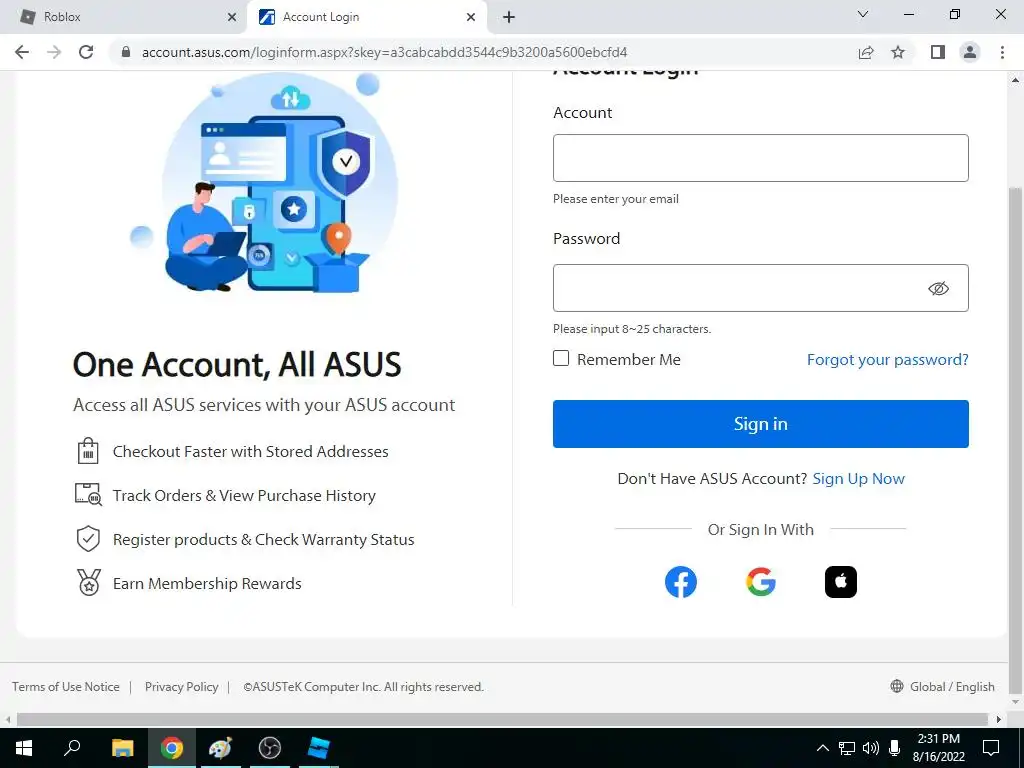Click the horizontal scrollbar thumb
This screenshot has width=1024, height=768.
pos(502,719)
